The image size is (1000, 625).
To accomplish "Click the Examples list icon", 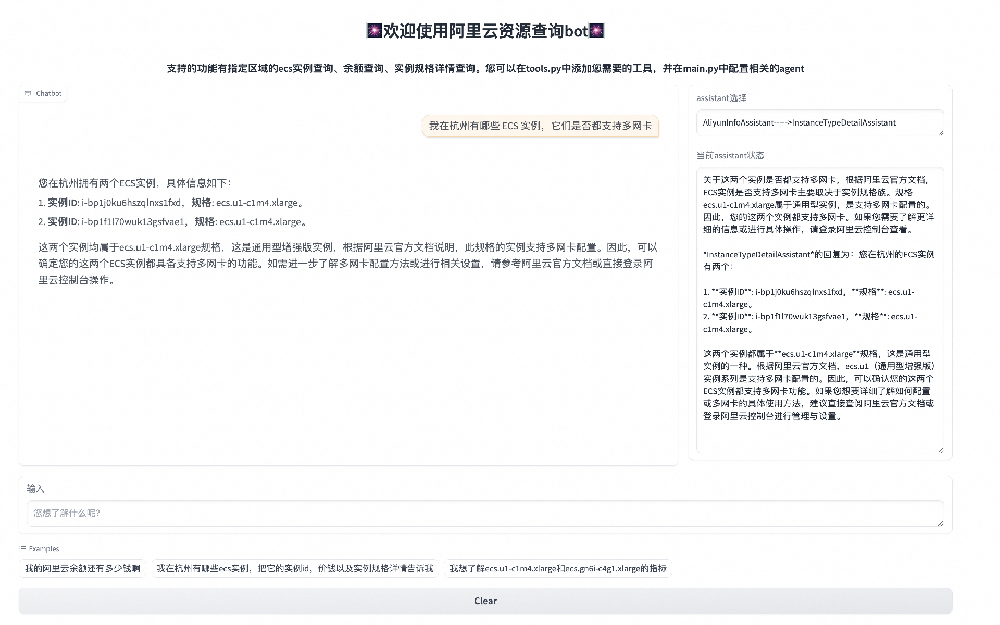I will pyautogui.click(x=24, y=548).
